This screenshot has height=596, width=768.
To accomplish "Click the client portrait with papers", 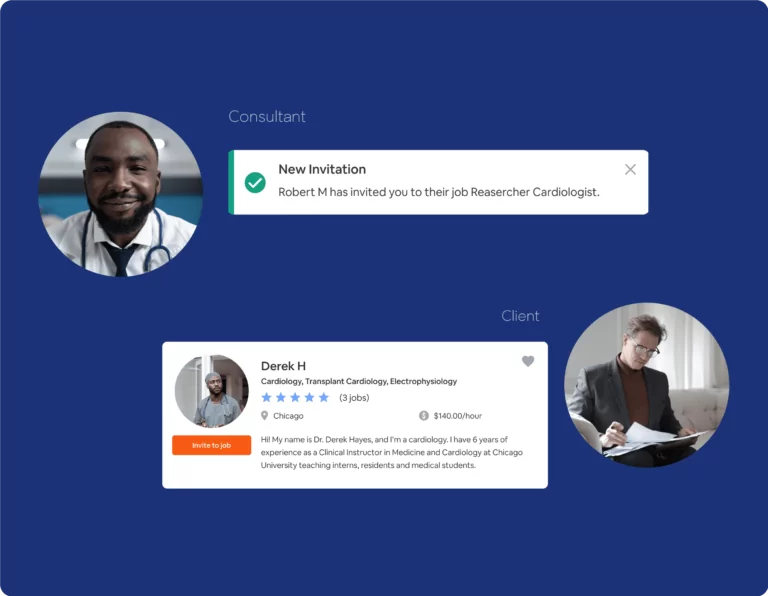I will point(647,385).
